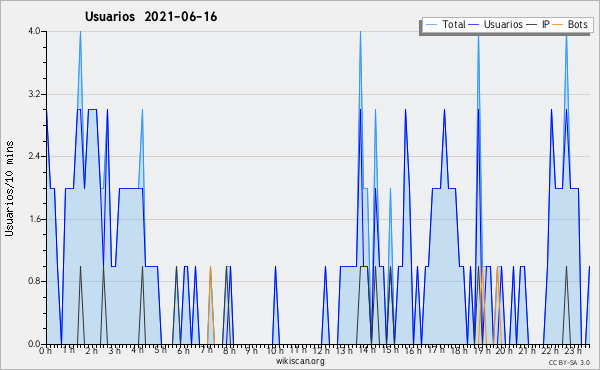The height and width of the screenshot is (370, 600).
Task: Click the 'CC BY-SA 3.0' license text
Action: [569, 362]
